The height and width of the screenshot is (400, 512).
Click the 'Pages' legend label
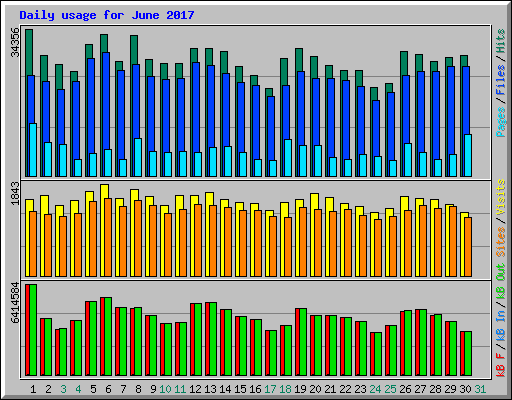(x=501, y=122)
